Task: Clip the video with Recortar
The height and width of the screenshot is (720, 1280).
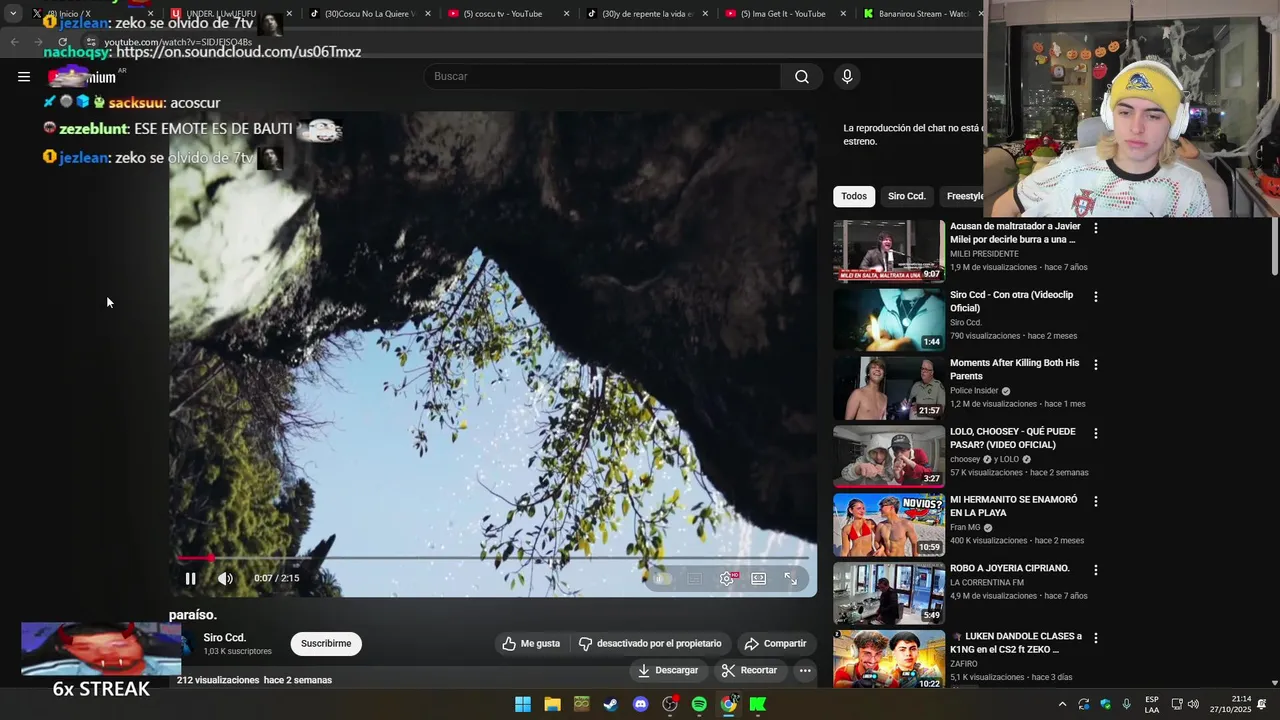Action: pyautogui.click(x=749, y=670)
